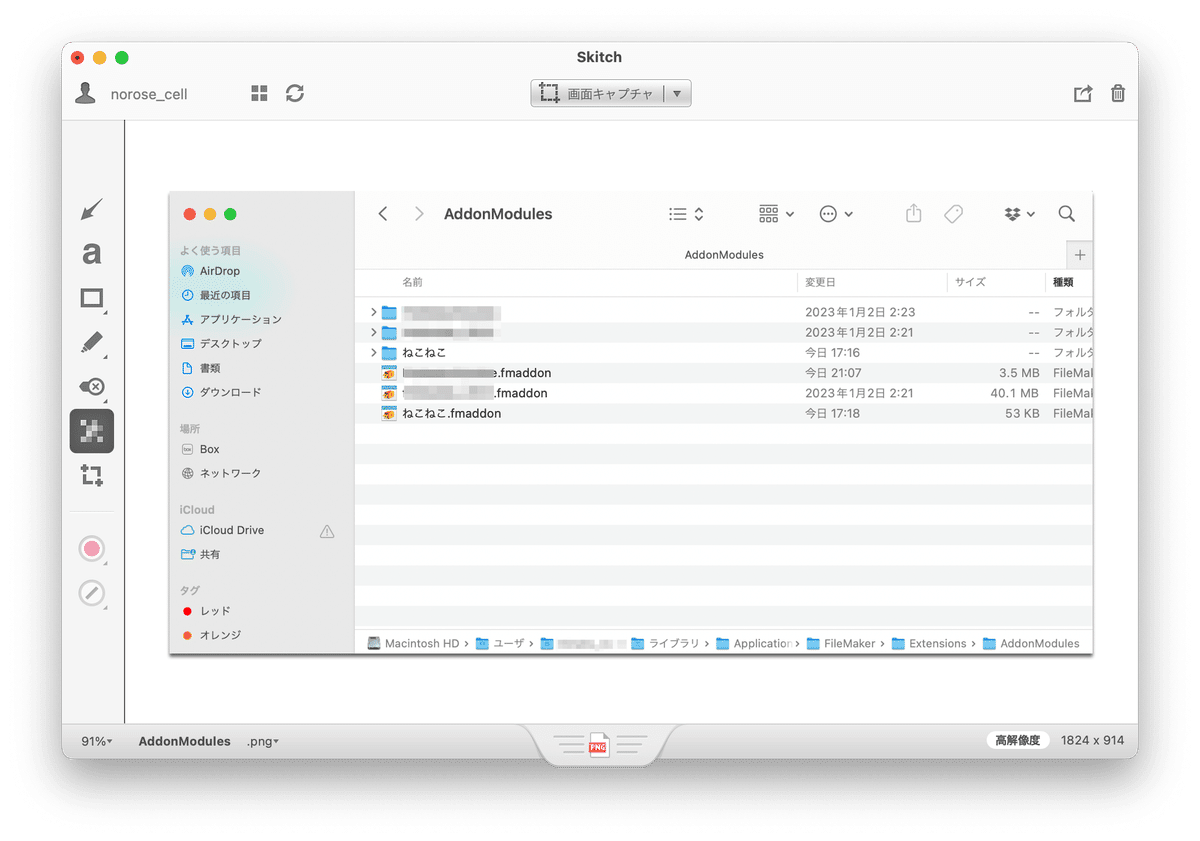Select the stamp tool
The height and width of the screenshot is (841, 1200).
91,386
